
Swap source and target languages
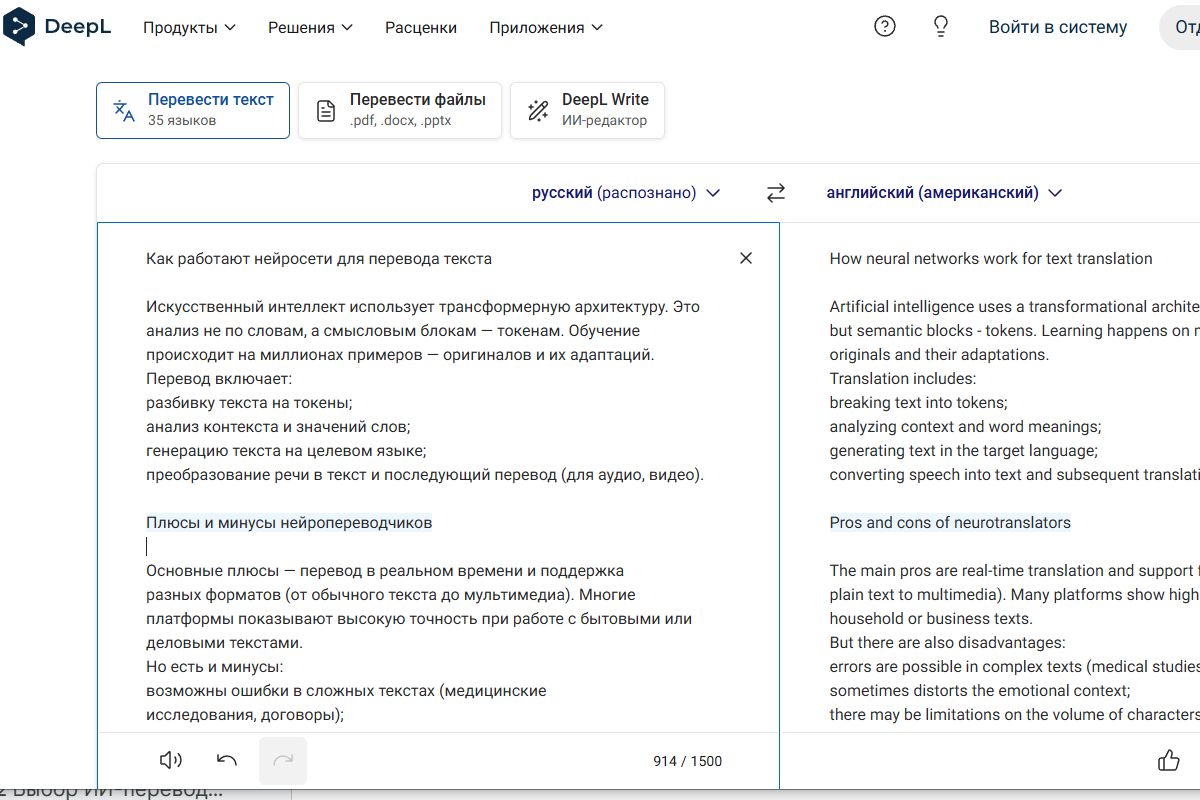coord(776,193)
